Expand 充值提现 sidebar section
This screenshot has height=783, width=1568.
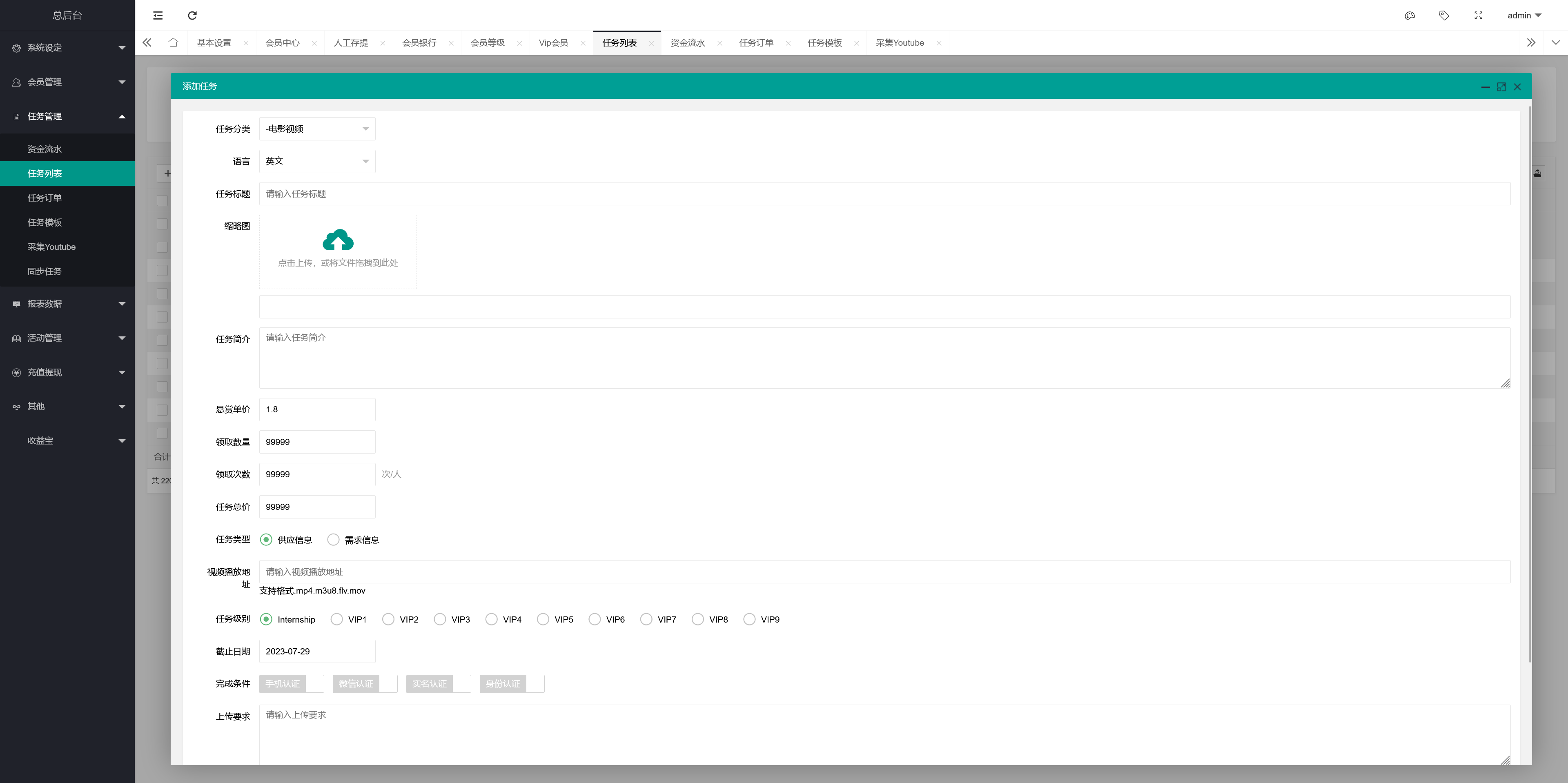tap(67, 372)
